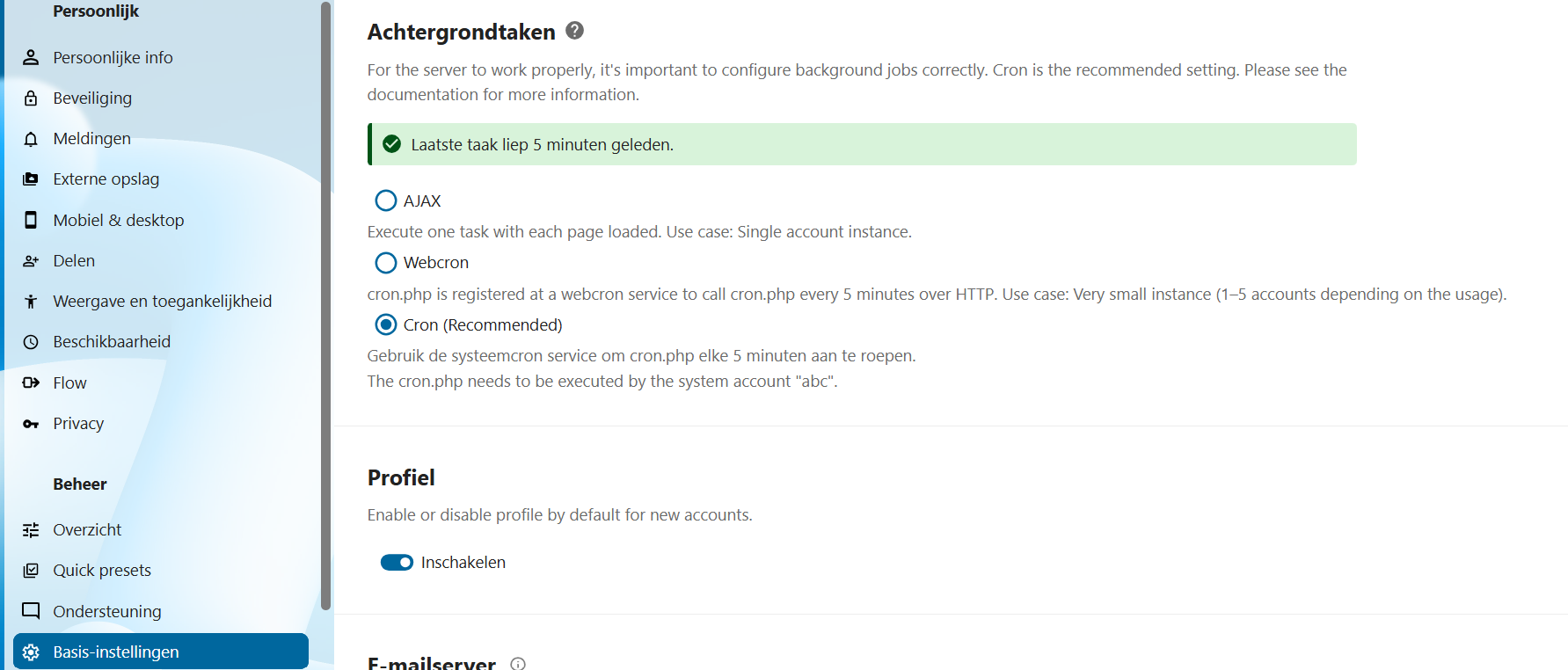Open the Achtergrondtaken help question-mark icon
Viewport: 1568px width, 670px height.
pyautogui.click(x=574, y=31)
